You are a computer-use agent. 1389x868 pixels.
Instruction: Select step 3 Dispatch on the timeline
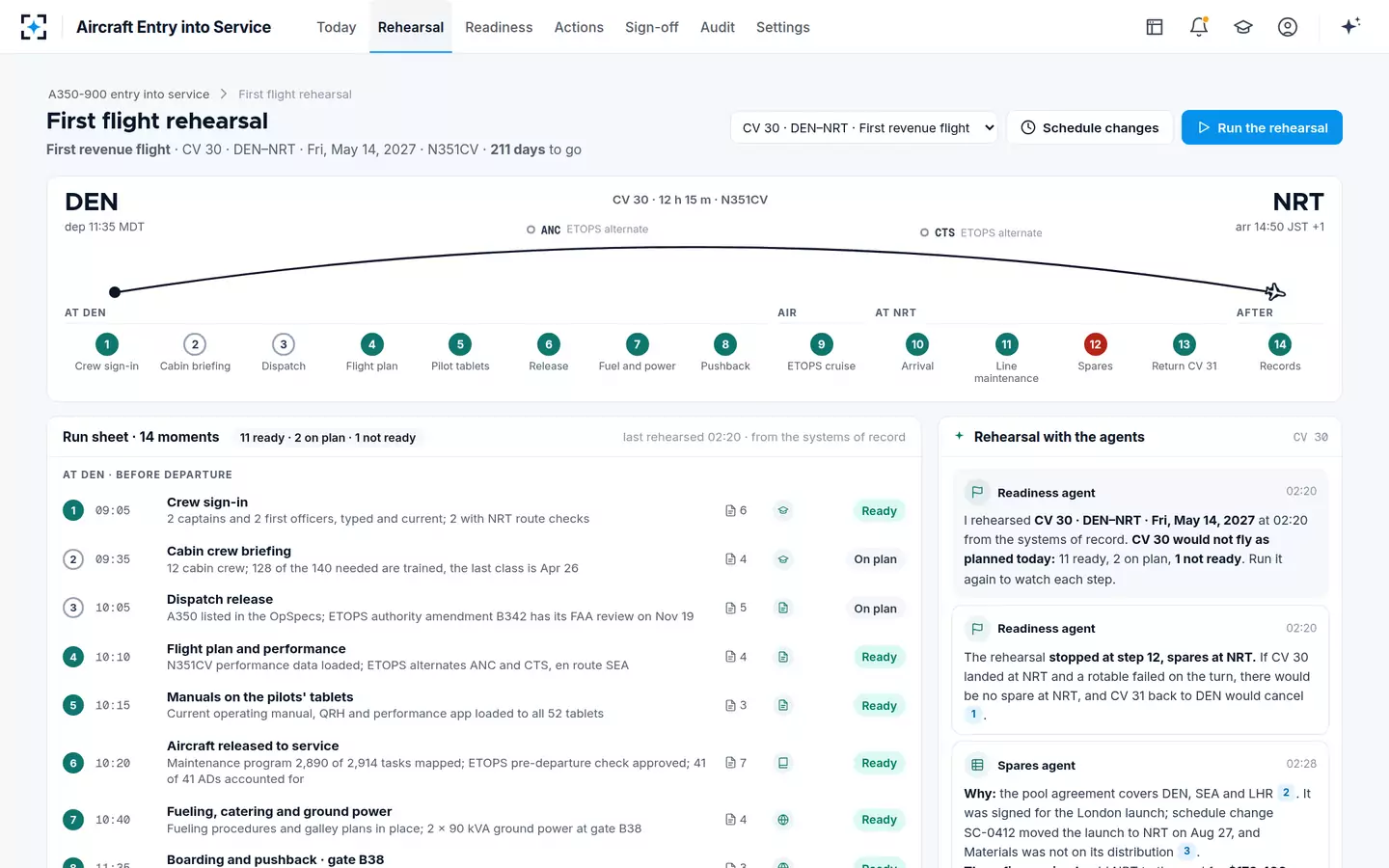click(x=284, y=353)
